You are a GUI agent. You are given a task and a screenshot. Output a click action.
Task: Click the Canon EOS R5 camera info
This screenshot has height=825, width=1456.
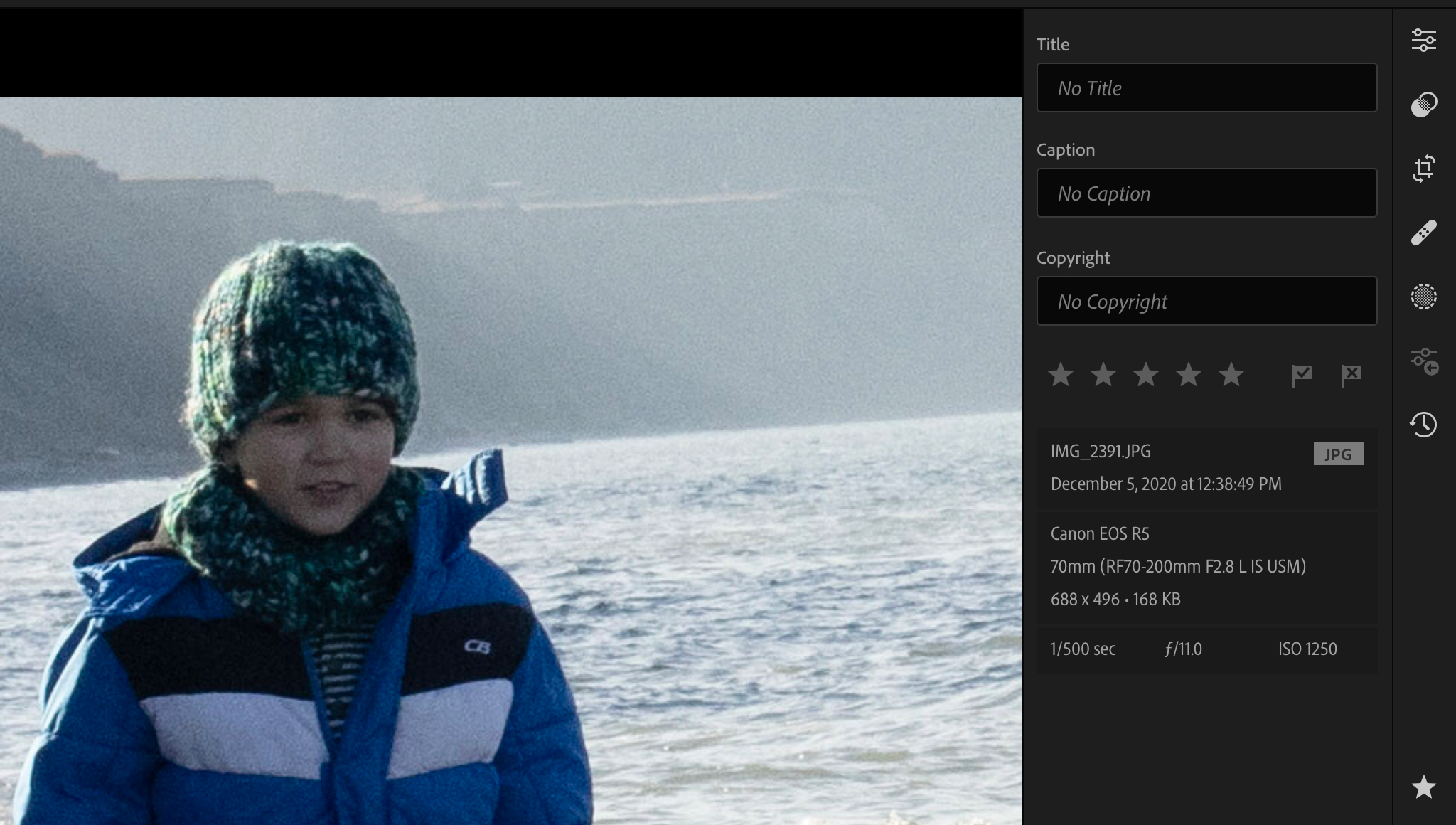pos(1100,533)
